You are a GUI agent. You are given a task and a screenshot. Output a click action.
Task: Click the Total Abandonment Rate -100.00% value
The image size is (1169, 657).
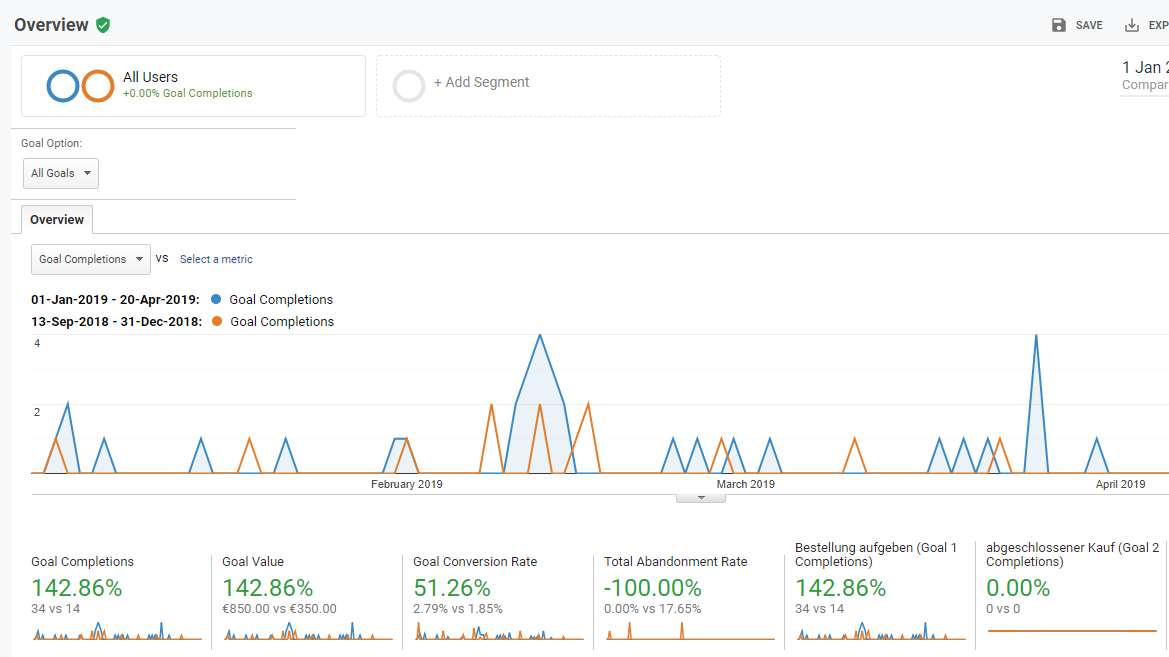click(x=652, y=588)
